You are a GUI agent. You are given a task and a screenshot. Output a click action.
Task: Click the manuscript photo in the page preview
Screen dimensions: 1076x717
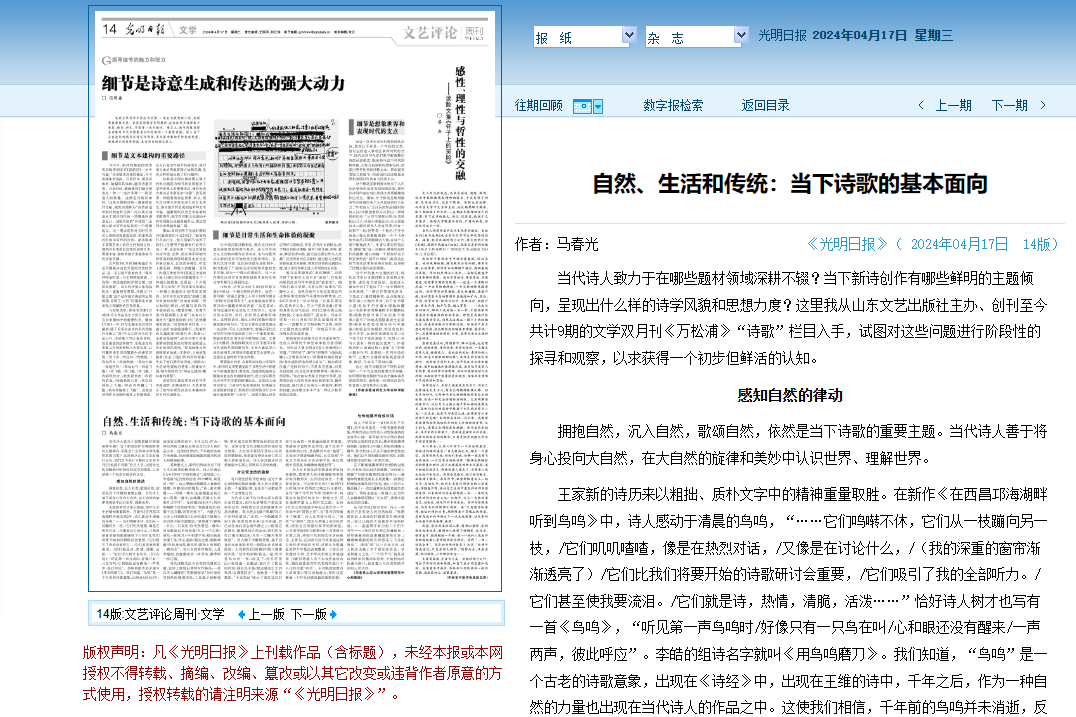pos(277,169)
